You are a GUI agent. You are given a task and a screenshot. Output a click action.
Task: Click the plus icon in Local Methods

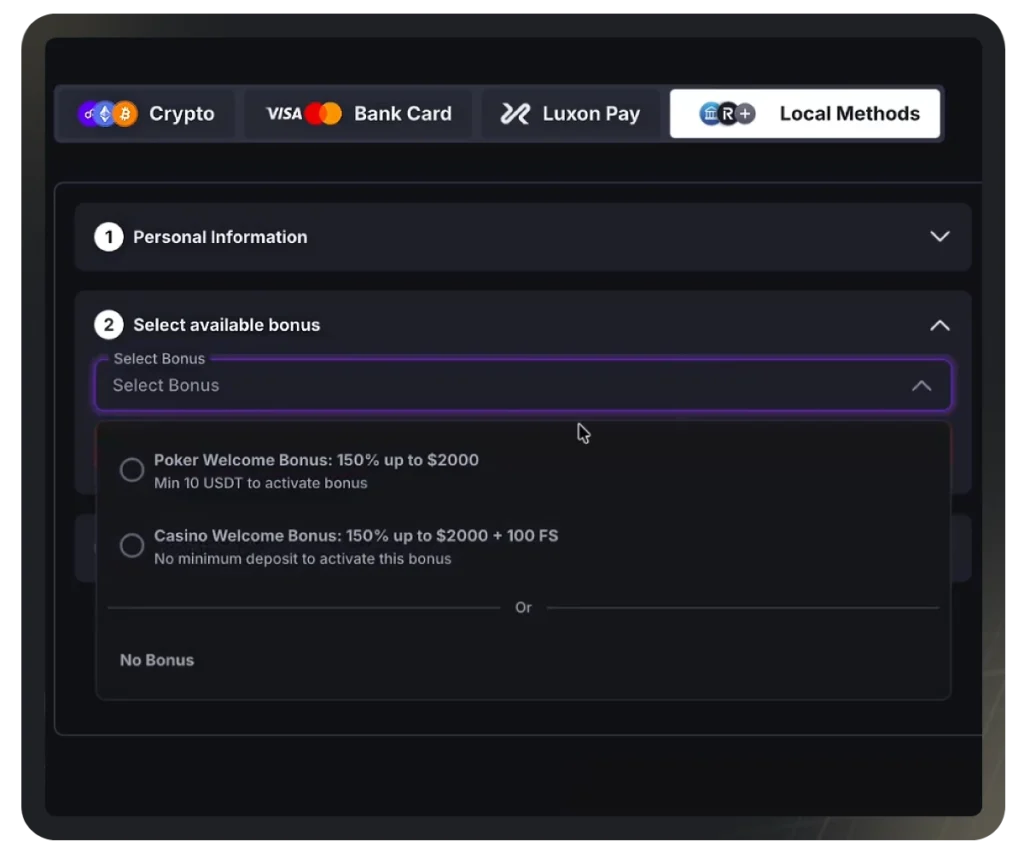(744, 114)
